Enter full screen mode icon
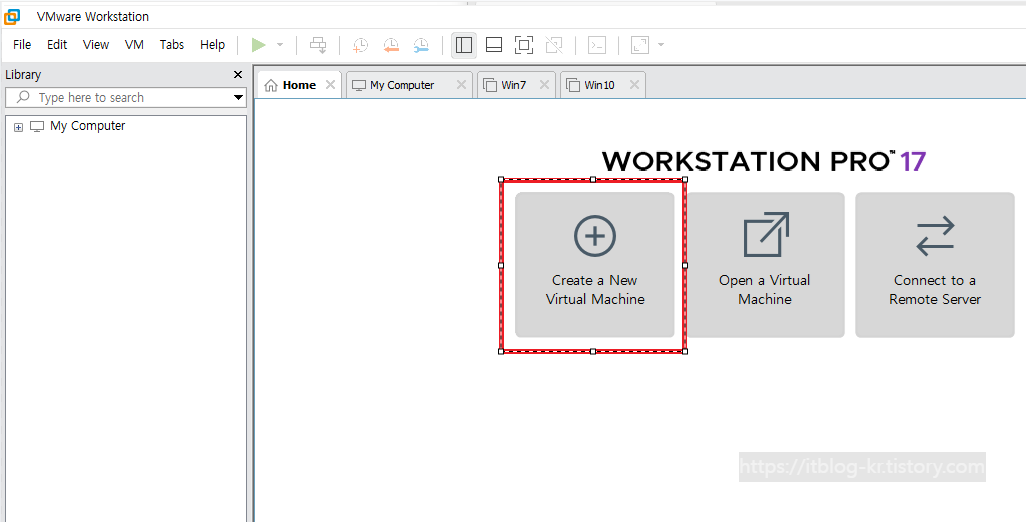 pos(523,45)
